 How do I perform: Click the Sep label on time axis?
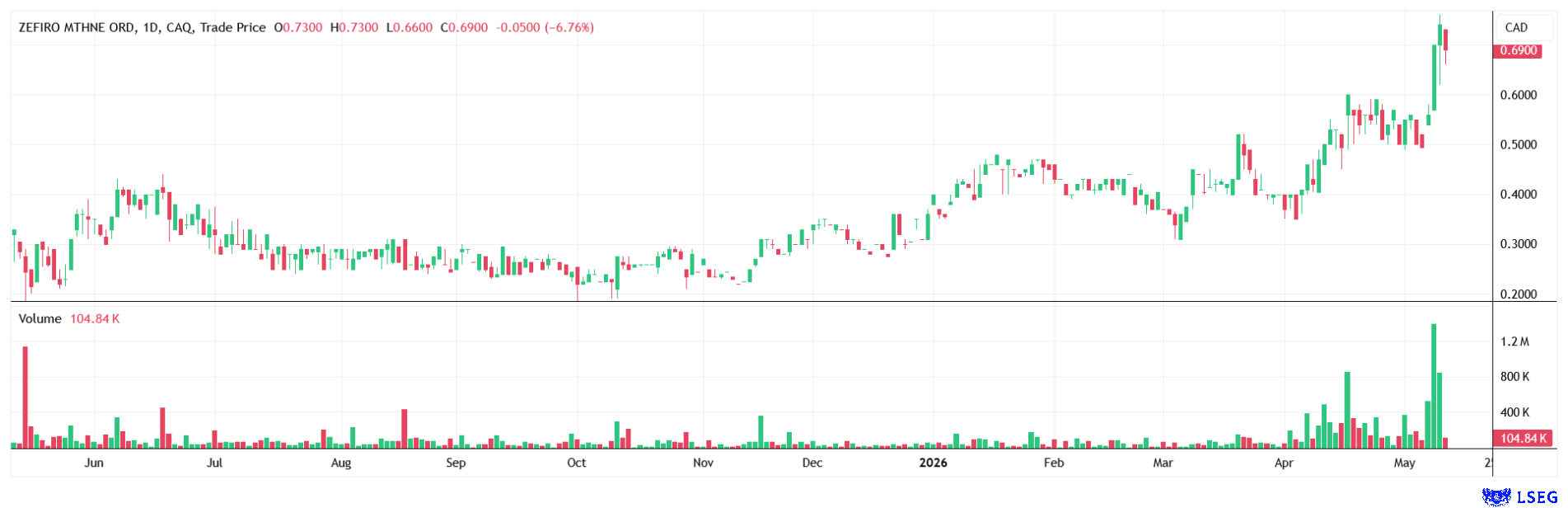click(x=456, y=463)
